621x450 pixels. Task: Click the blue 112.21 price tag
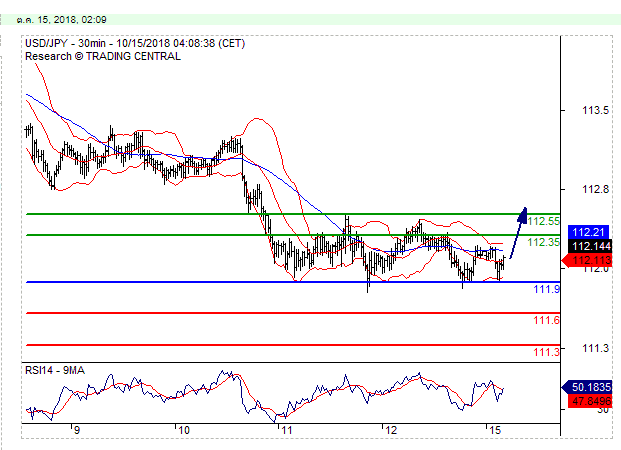point(587,232)
